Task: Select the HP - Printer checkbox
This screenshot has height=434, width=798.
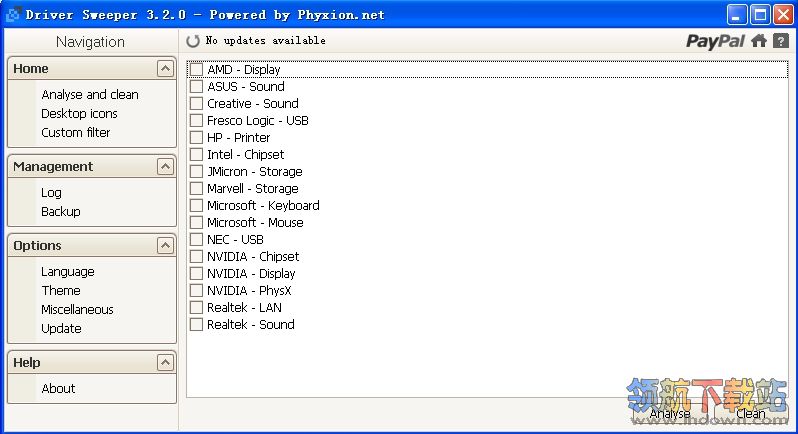Action: (196, 137)
